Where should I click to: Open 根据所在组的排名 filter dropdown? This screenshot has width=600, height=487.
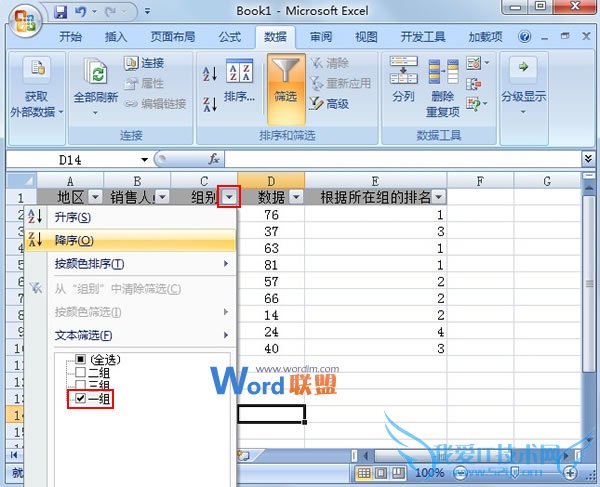pyautogui.click(x=439, y=197)
